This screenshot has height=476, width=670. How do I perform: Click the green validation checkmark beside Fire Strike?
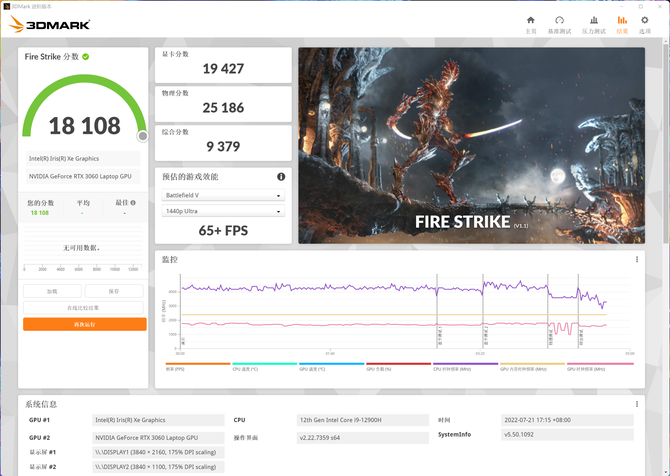86,57
